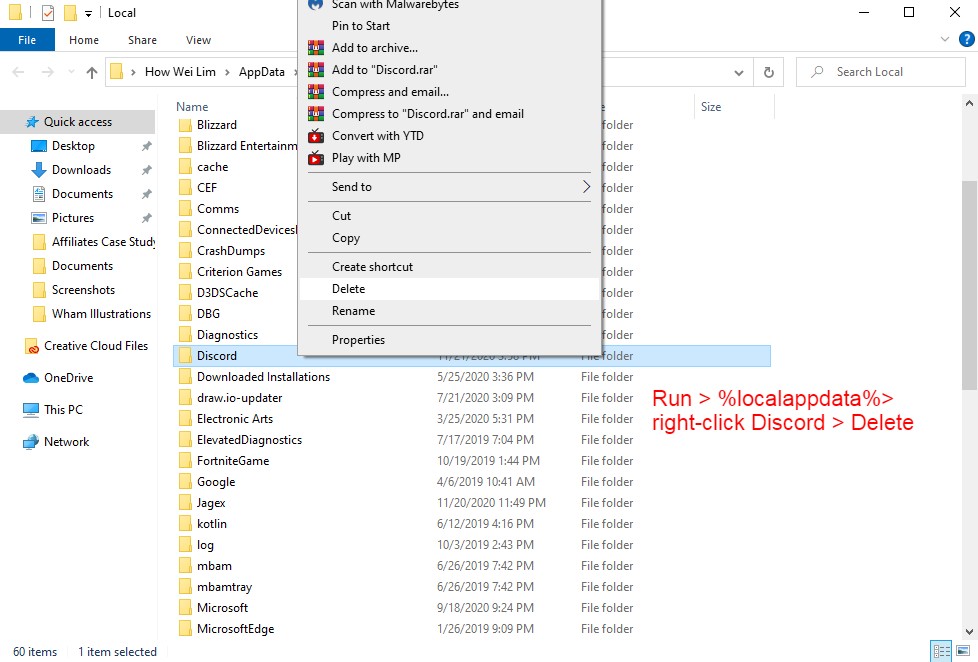Select the Discord folder row
Image resolution: width=978 pixels, height=662 pixels.
[472, 356]
